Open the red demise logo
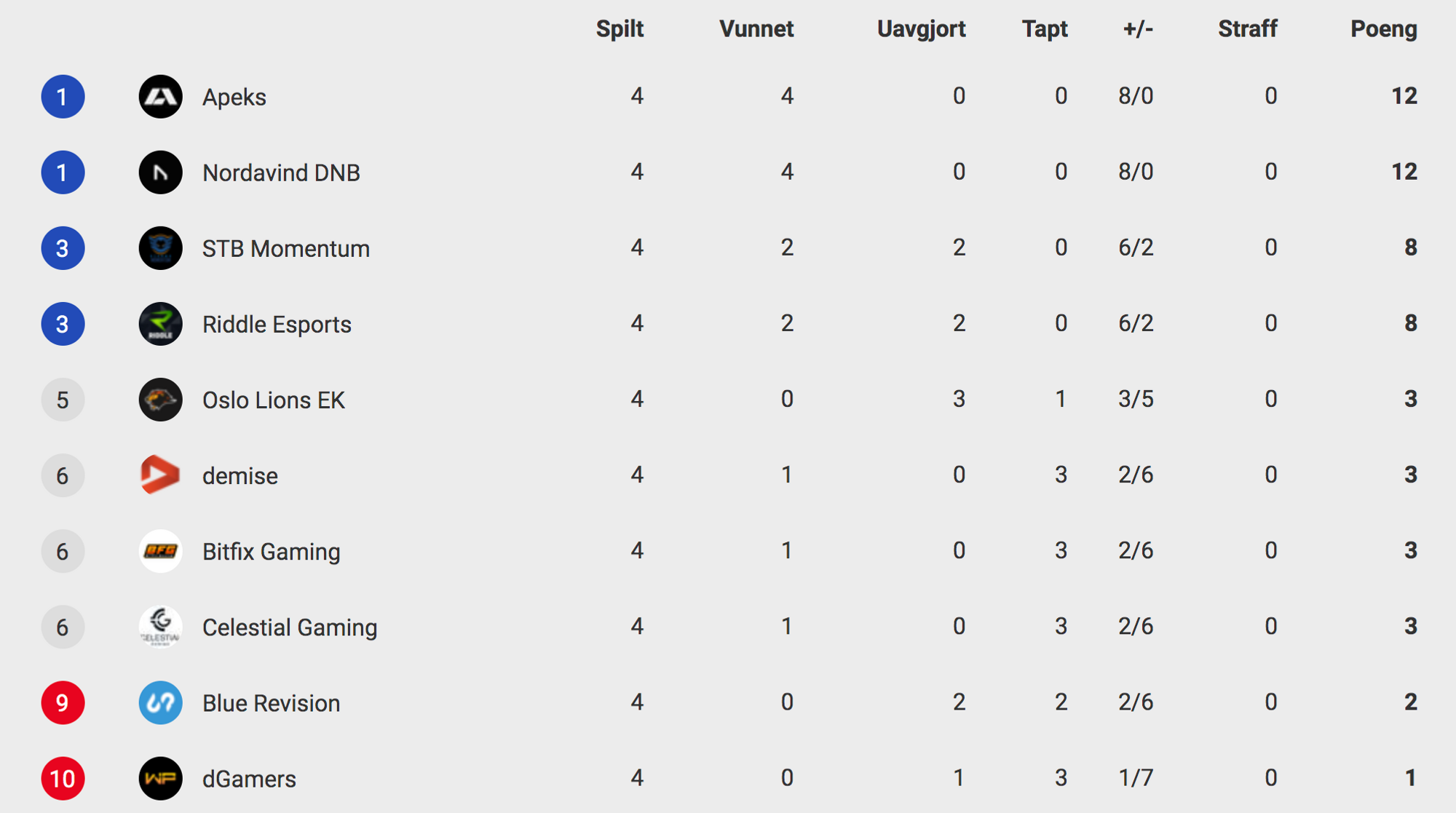Viewport: 1456px width, 813px height. [160, 475]
